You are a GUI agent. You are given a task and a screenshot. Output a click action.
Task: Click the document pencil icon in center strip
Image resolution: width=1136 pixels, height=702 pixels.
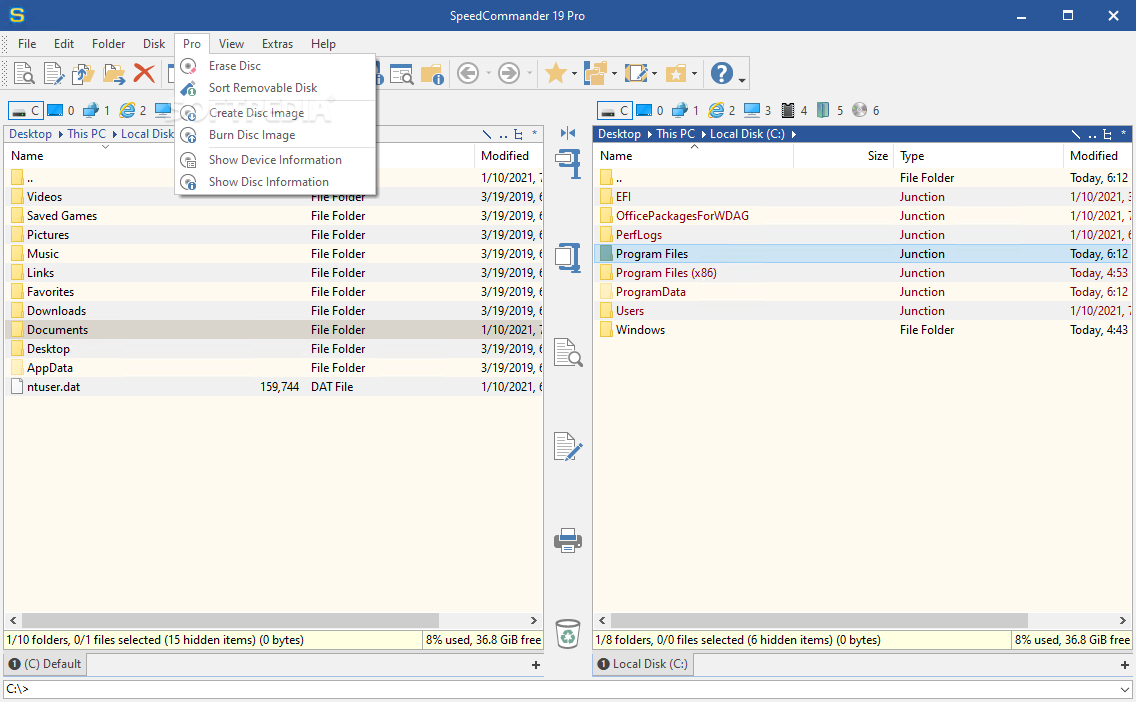click(x=568, y=446)
